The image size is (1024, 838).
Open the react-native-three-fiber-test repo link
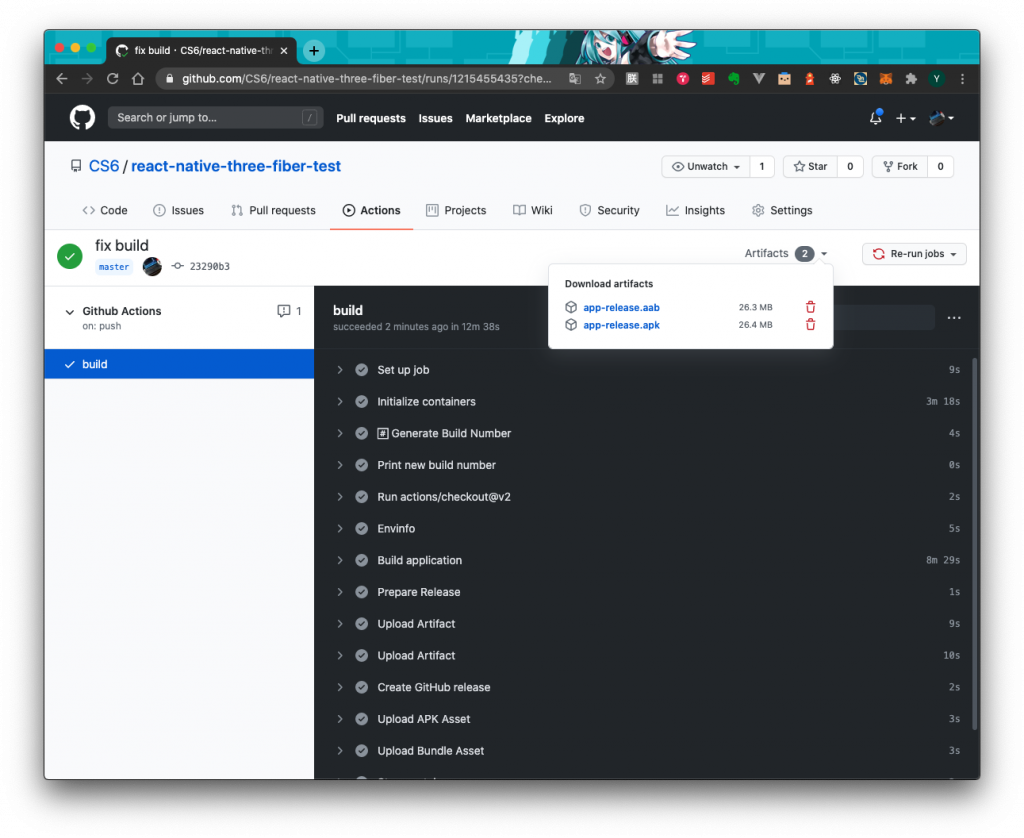pos(236,166)
